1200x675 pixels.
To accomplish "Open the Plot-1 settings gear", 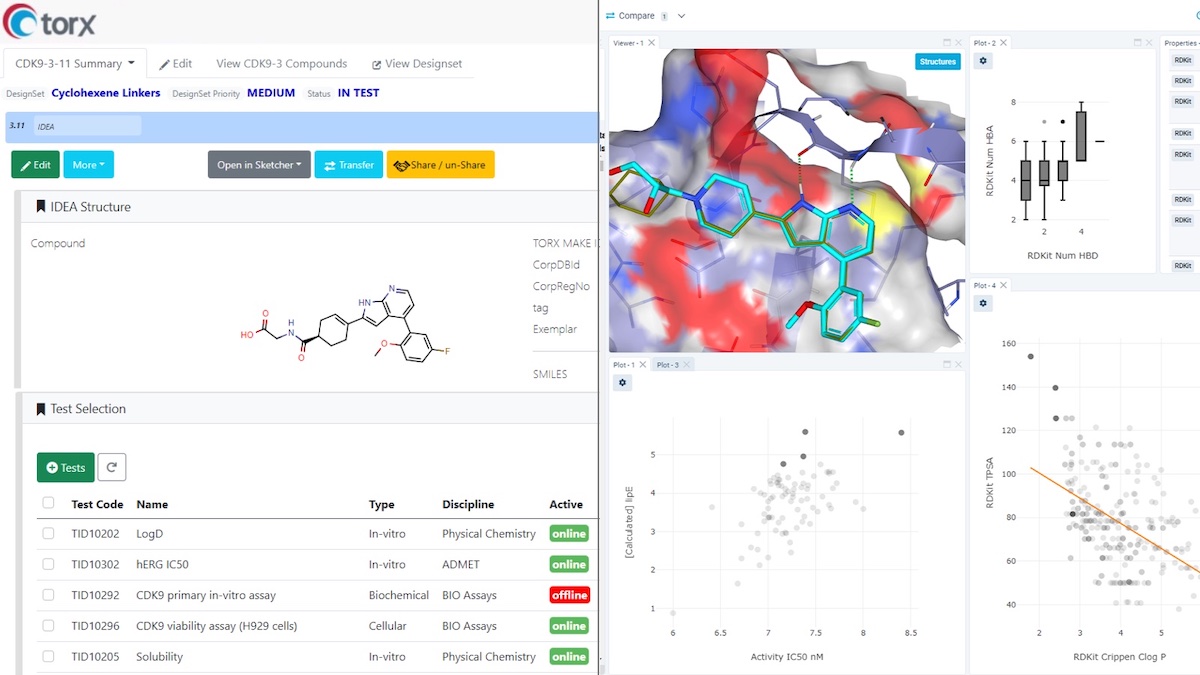I will [622, 383].
